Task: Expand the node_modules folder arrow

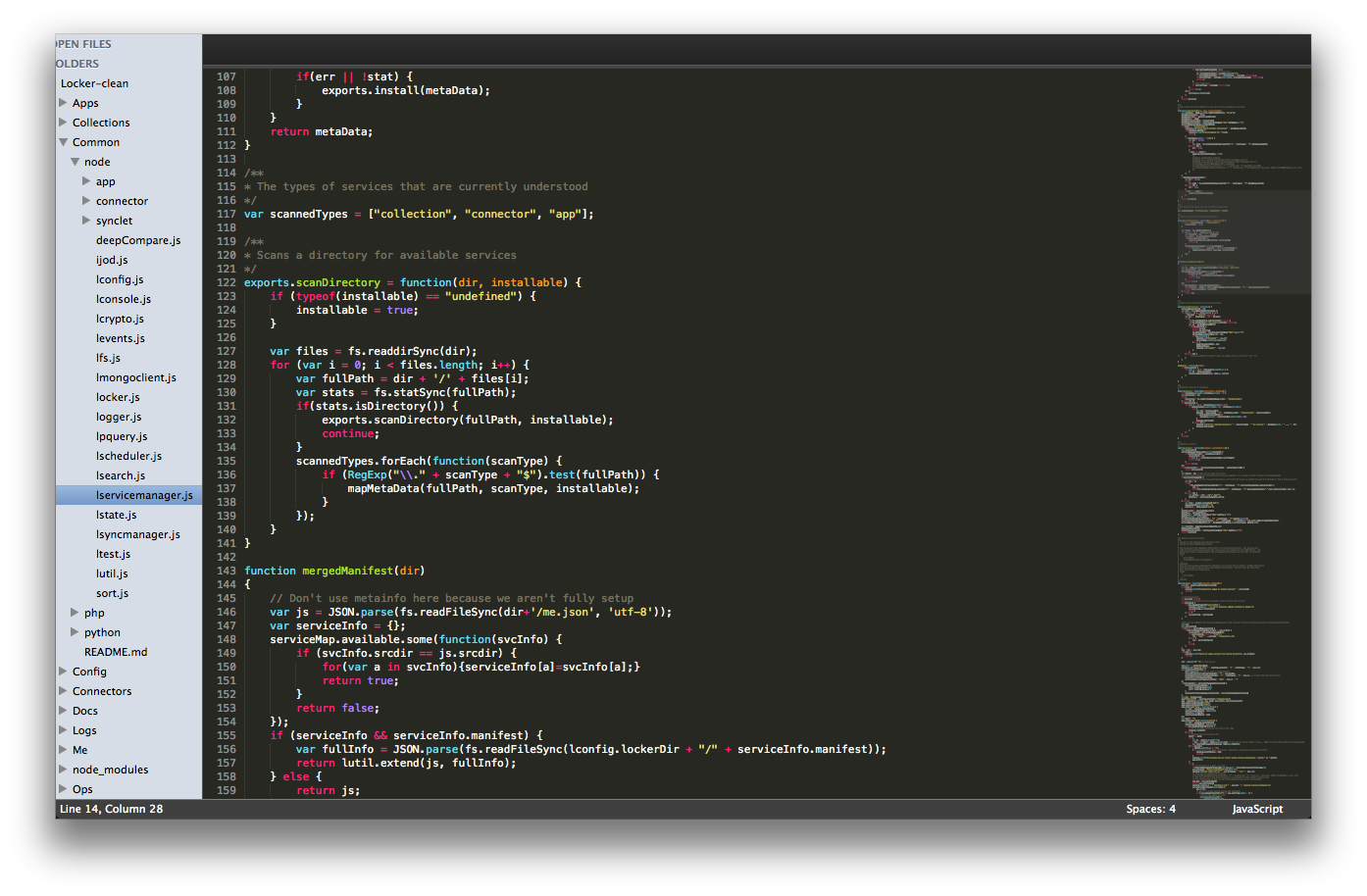Action: [63, 770]
